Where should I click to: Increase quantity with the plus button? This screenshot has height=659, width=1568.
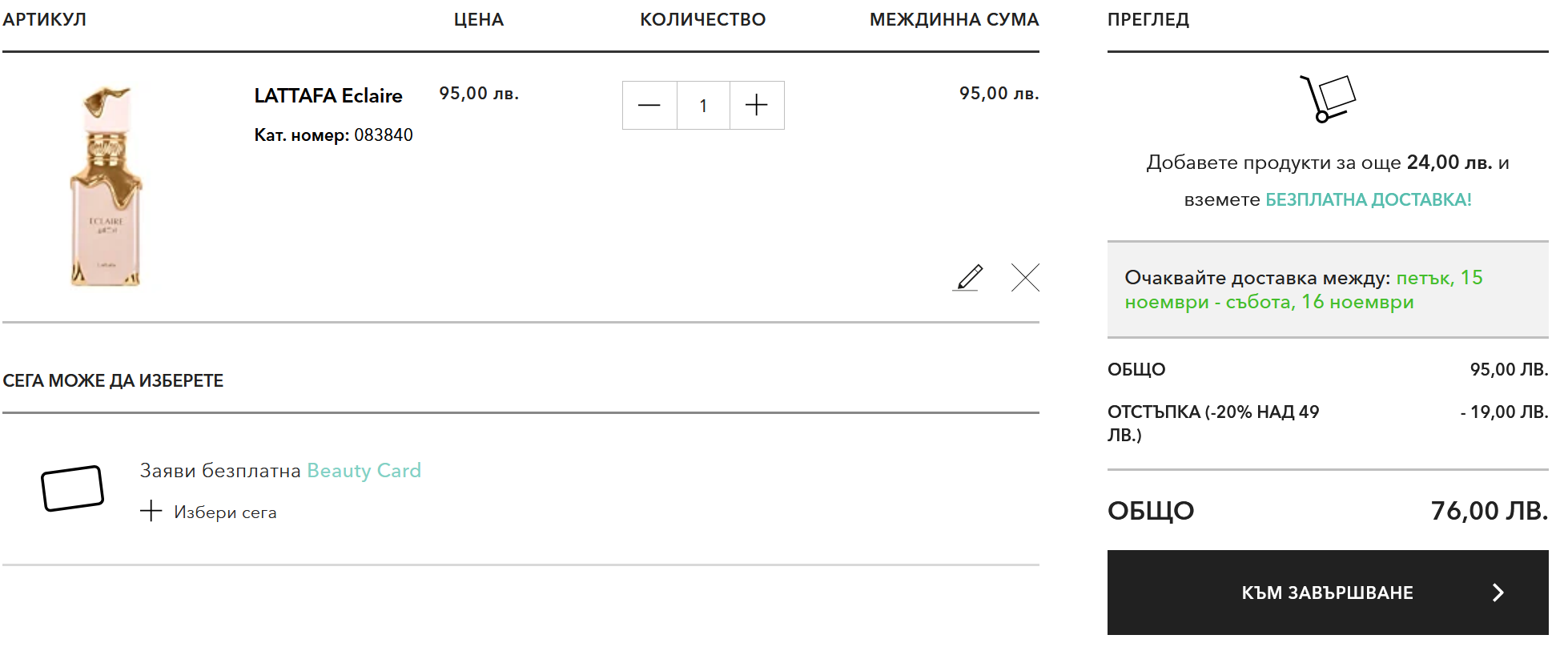(x=756, y=105)
